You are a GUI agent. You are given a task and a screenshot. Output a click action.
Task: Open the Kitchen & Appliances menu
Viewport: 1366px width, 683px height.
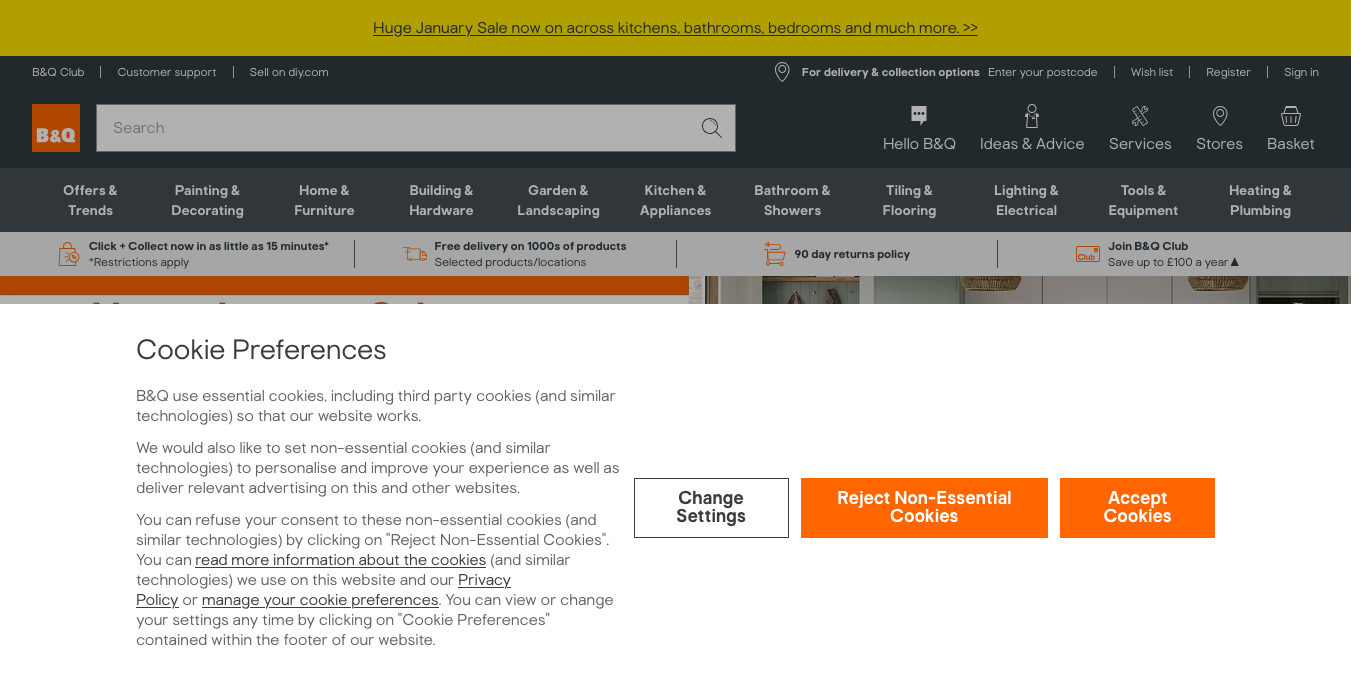coord(675,200)
